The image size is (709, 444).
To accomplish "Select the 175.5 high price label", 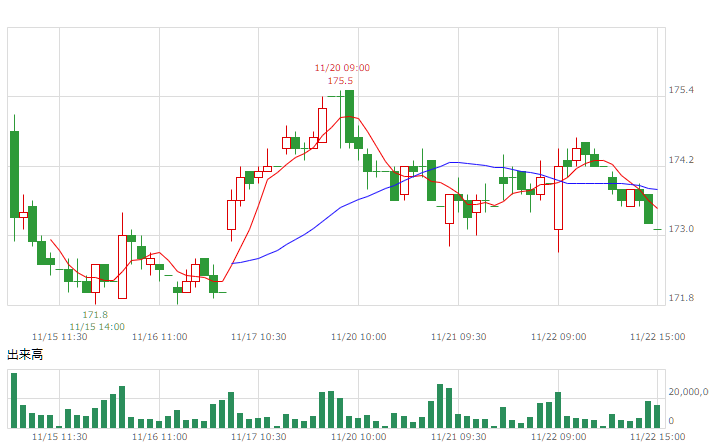I will tap(340, 81).
